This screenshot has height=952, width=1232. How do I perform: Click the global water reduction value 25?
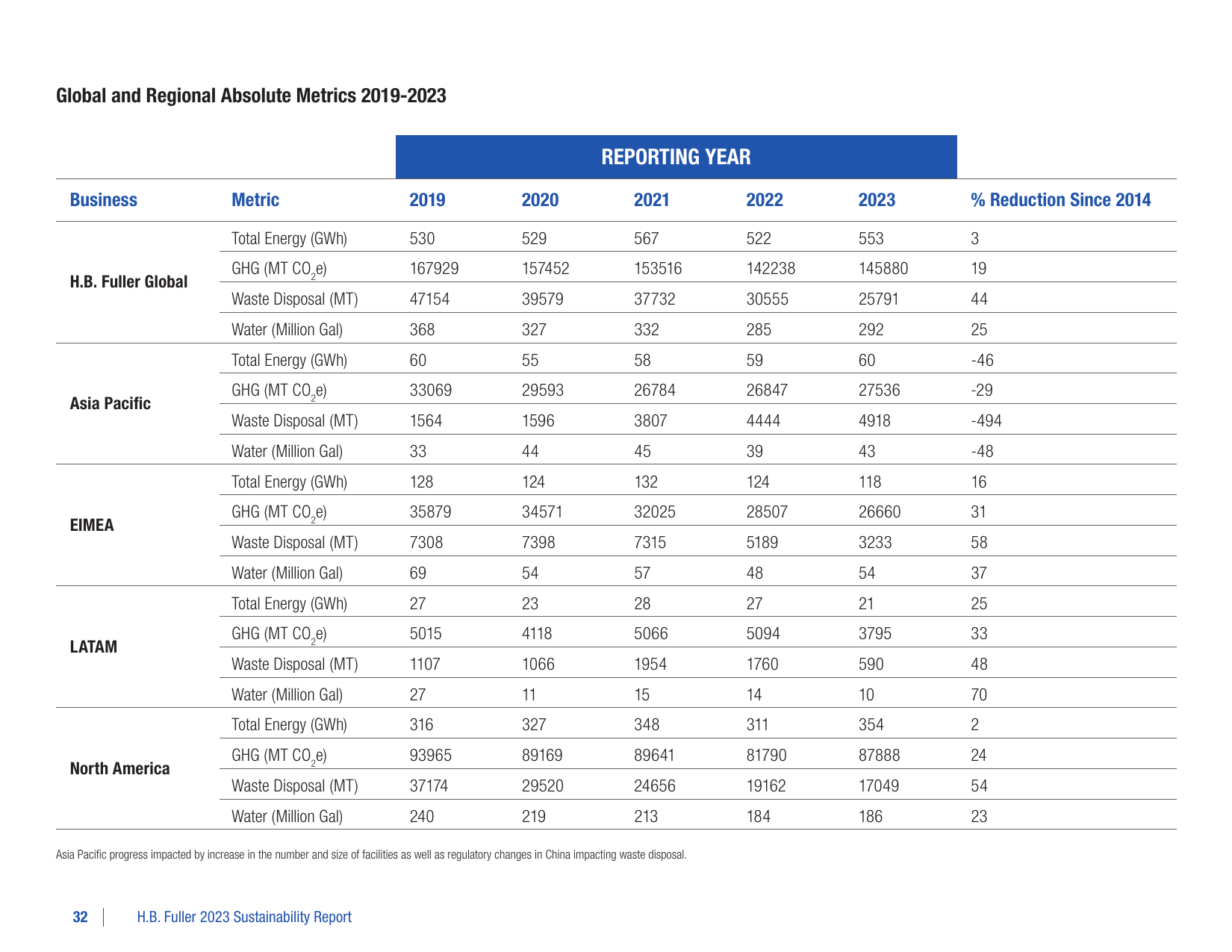[x=979, y=330]
